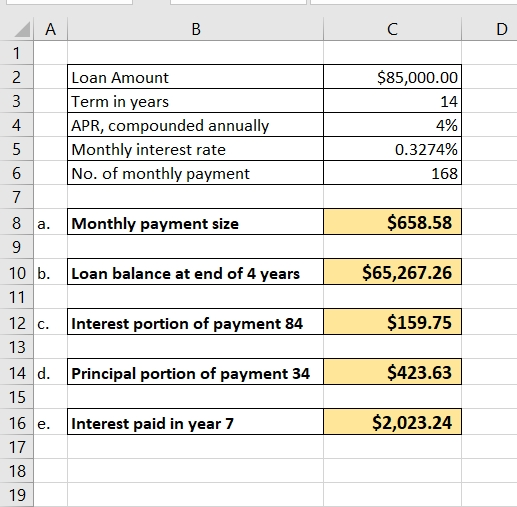Click the 4% cell
Image resolution: width=517 pixels, height=507 pixels.
point(392,125)
